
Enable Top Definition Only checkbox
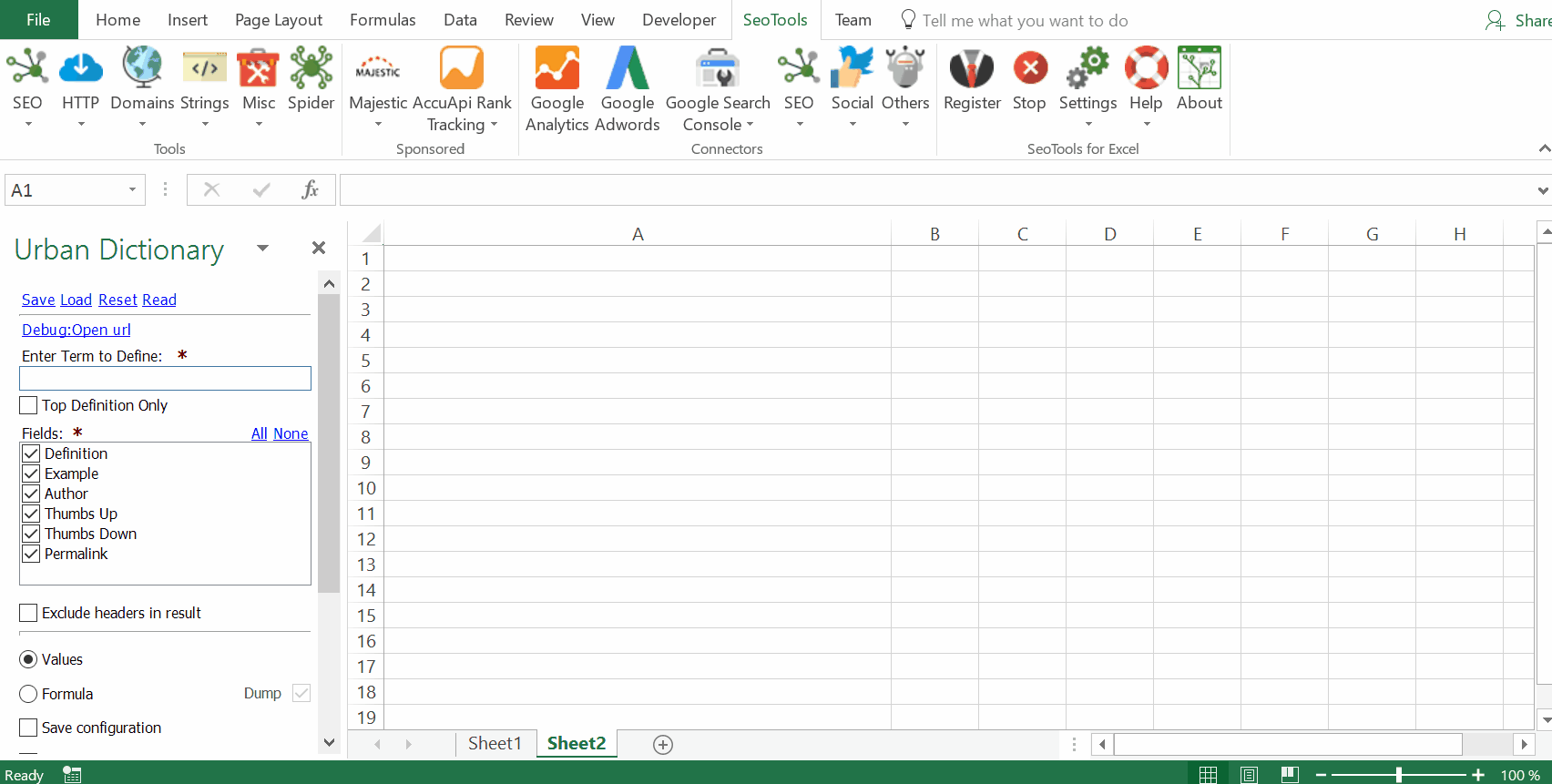(28, 405)
